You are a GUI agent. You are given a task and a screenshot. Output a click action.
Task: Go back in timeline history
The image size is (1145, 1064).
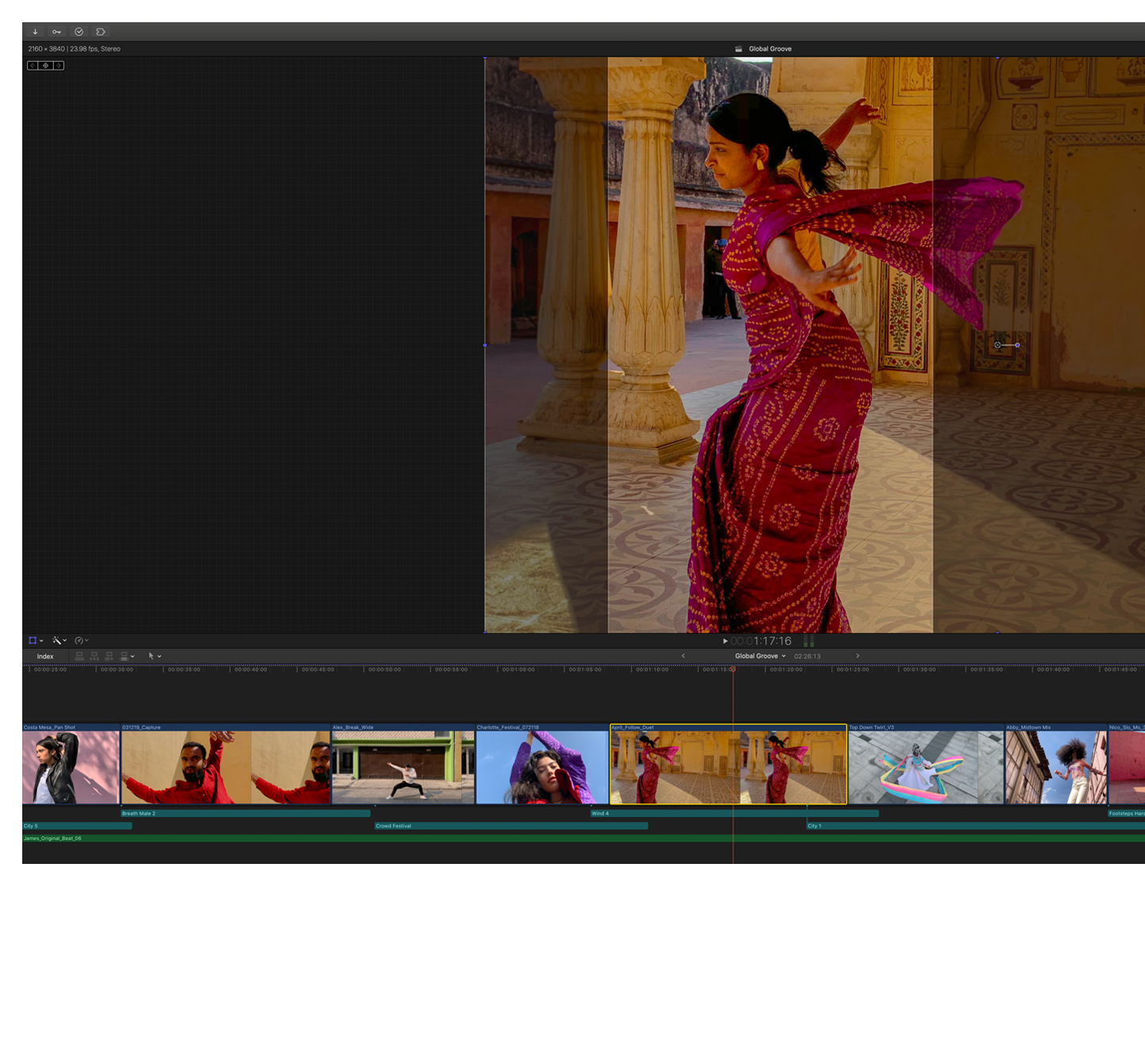pyautogui.click(x=683, y=656)
